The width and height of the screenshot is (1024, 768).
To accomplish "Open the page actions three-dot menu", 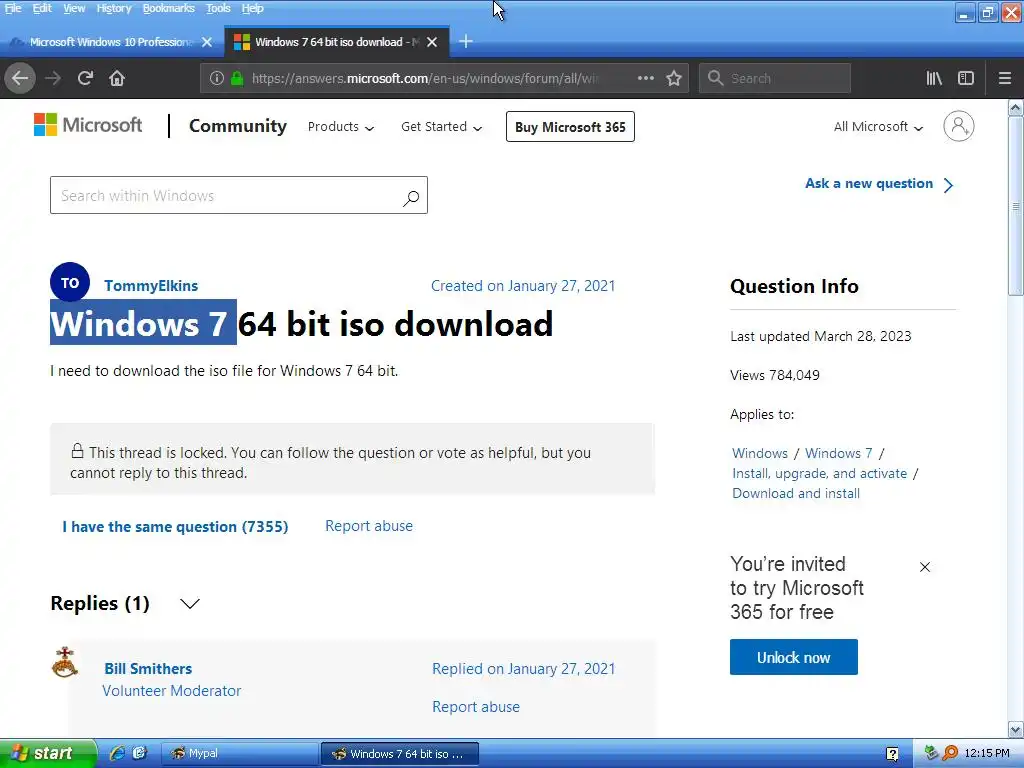I will 645,78.
